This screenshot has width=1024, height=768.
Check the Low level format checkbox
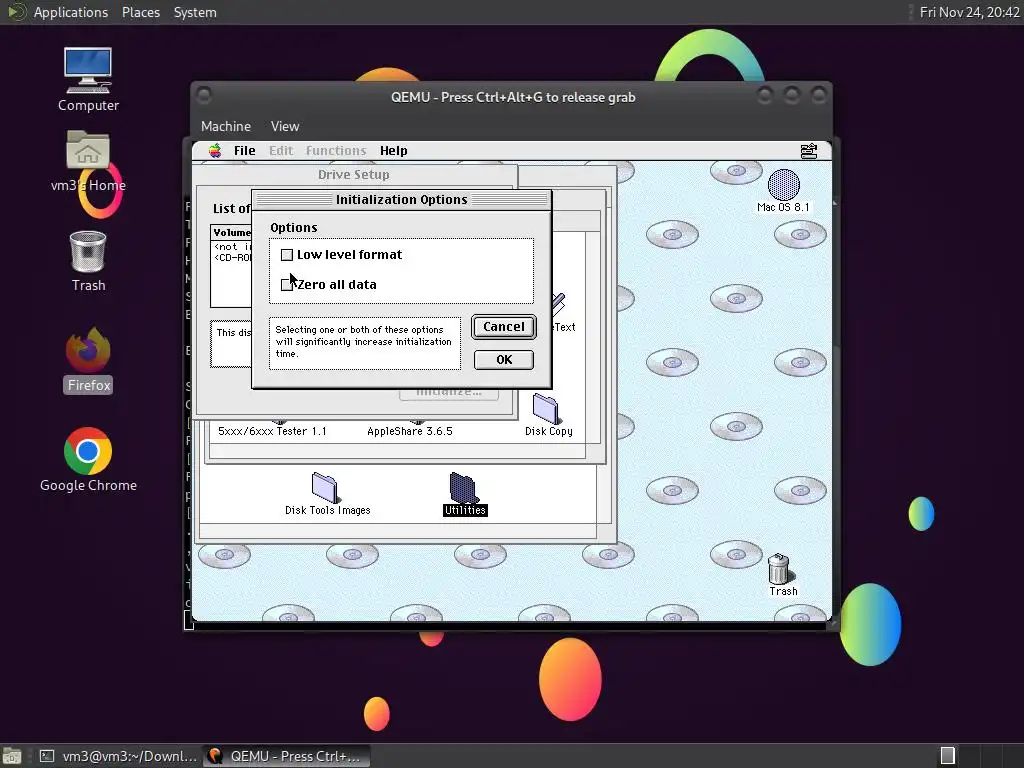click(x=287, y=255)
